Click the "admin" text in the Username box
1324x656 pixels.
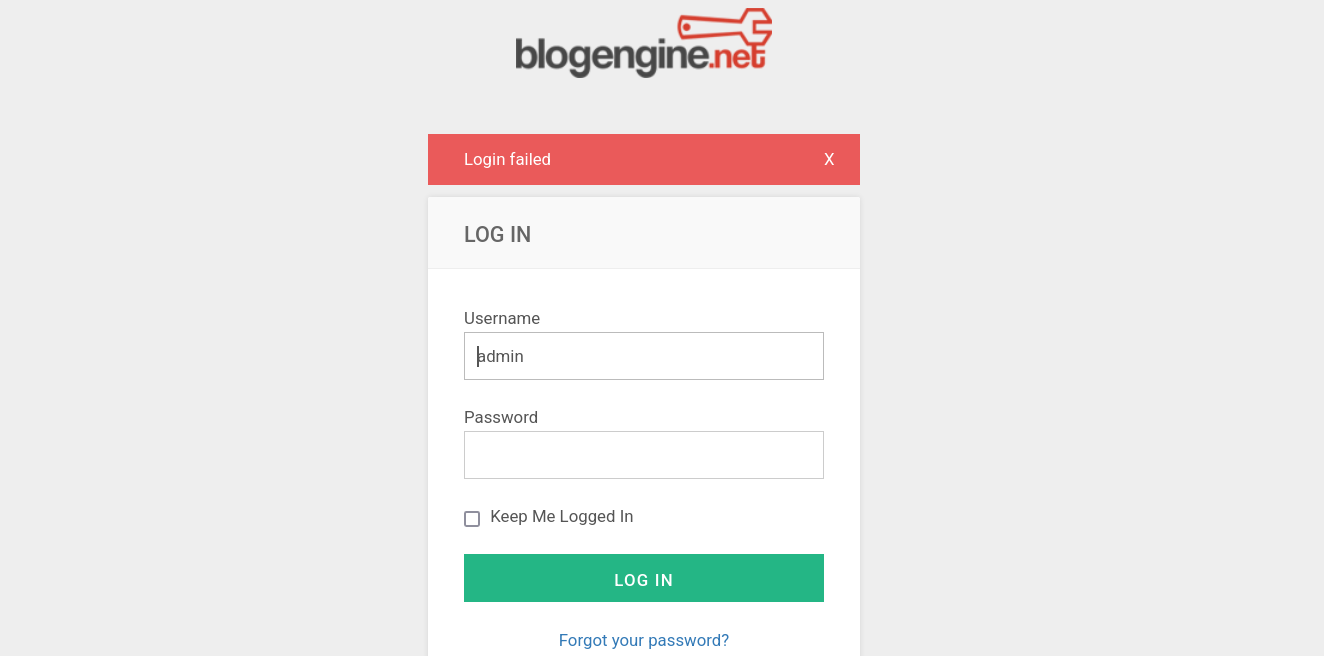(x=500, y=356)
